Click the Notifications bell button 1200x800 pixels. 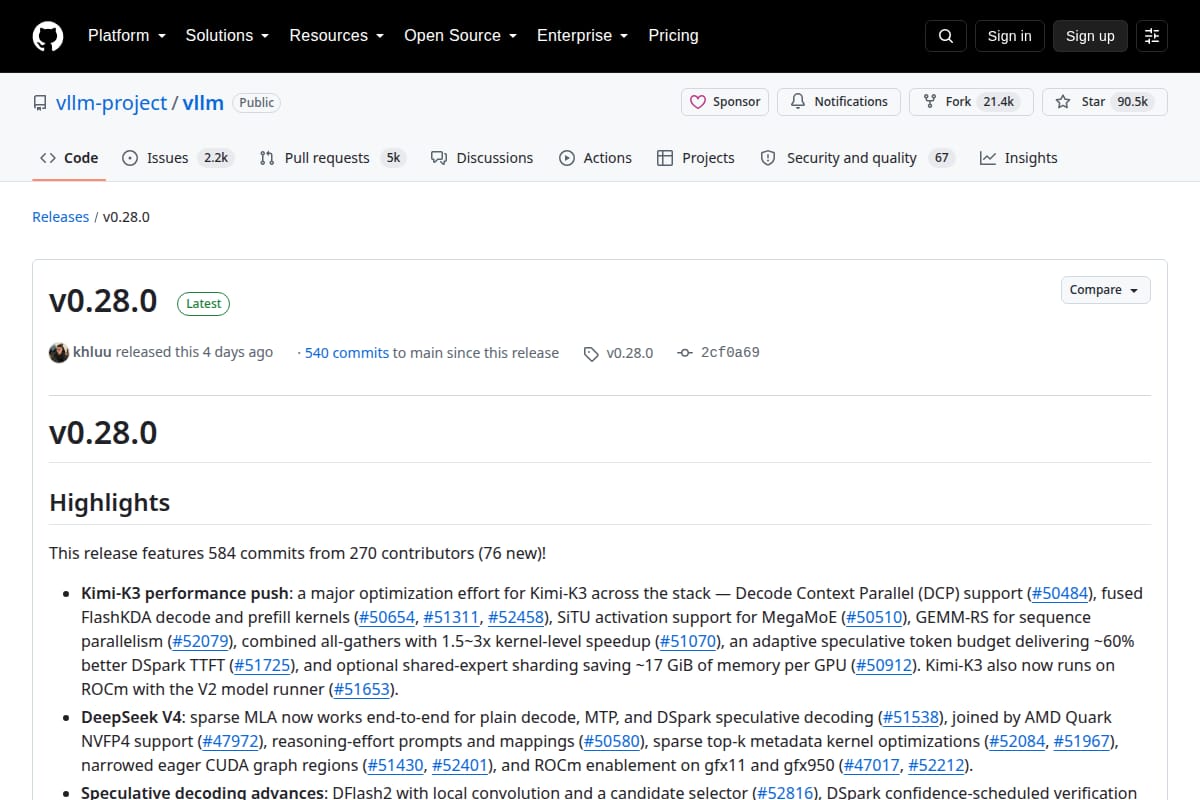(x=839, y=102)
